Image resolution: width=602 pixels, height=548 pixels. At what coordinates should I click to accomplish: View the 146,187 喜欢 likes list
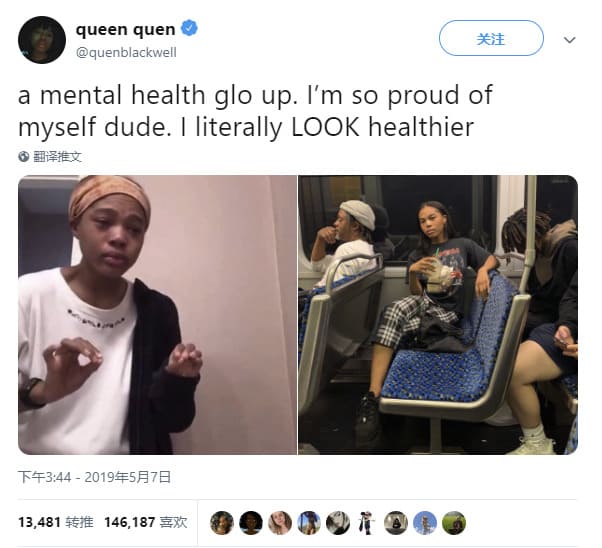146,522
